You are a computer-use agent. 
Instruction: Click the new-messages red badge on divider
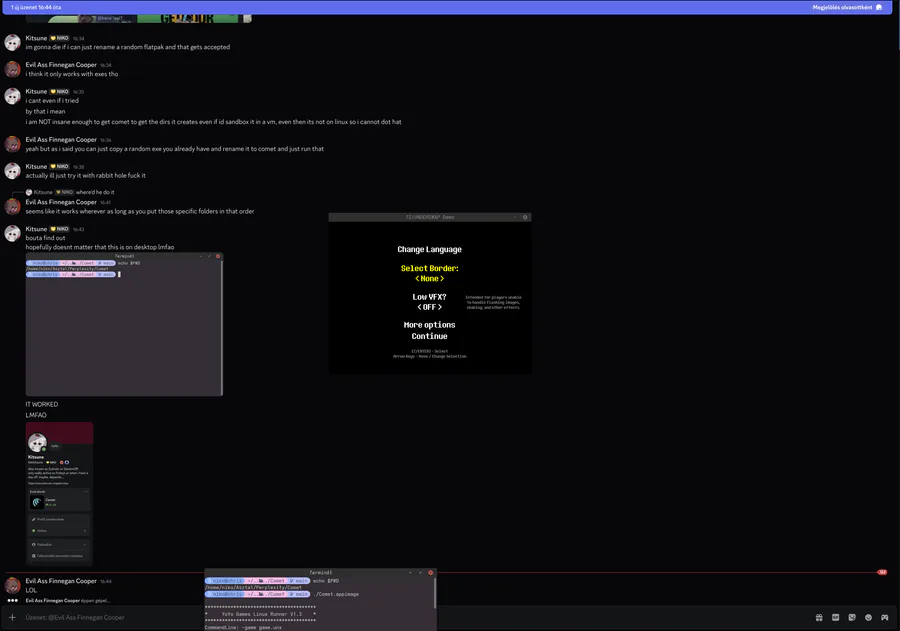[x=882, y=572]
